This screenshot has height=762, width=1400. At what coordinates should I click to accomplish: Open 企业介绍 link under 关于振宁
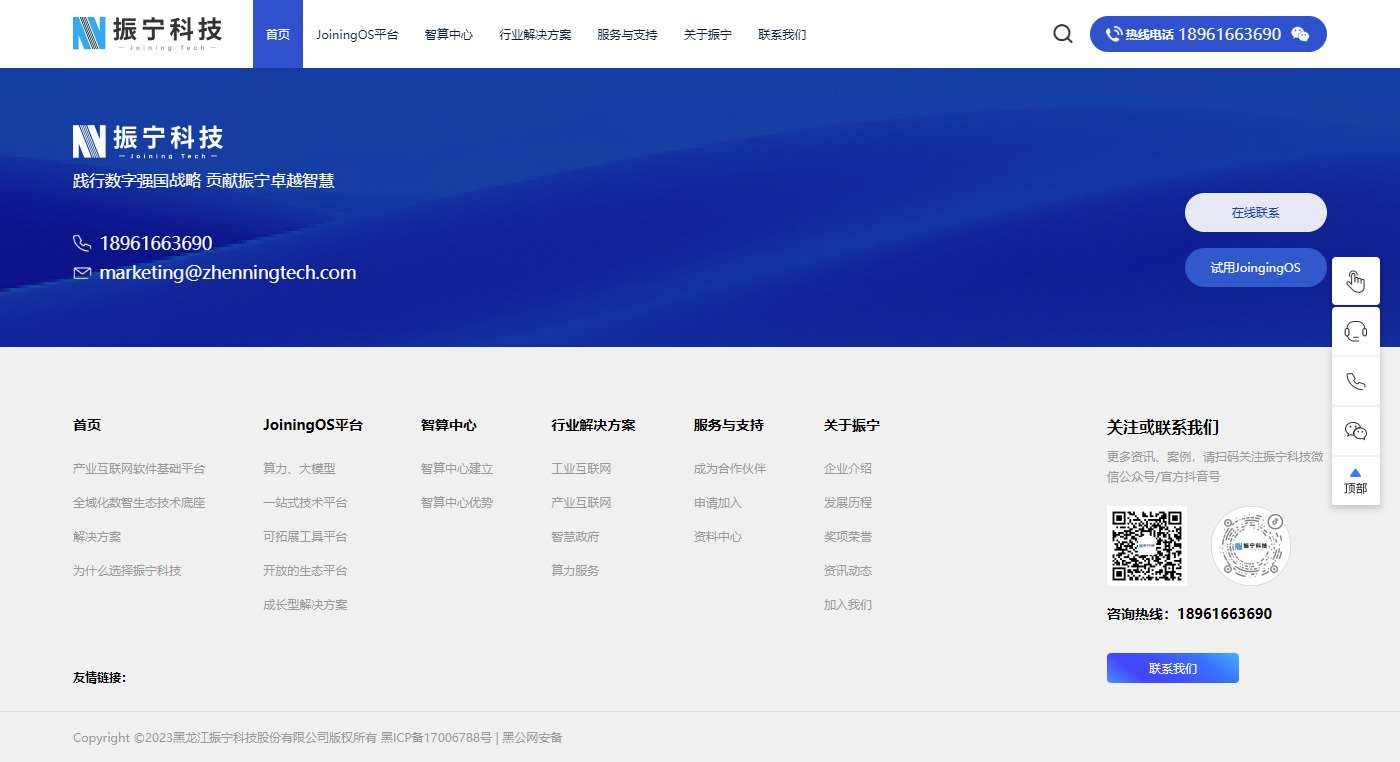pos(847,469)
